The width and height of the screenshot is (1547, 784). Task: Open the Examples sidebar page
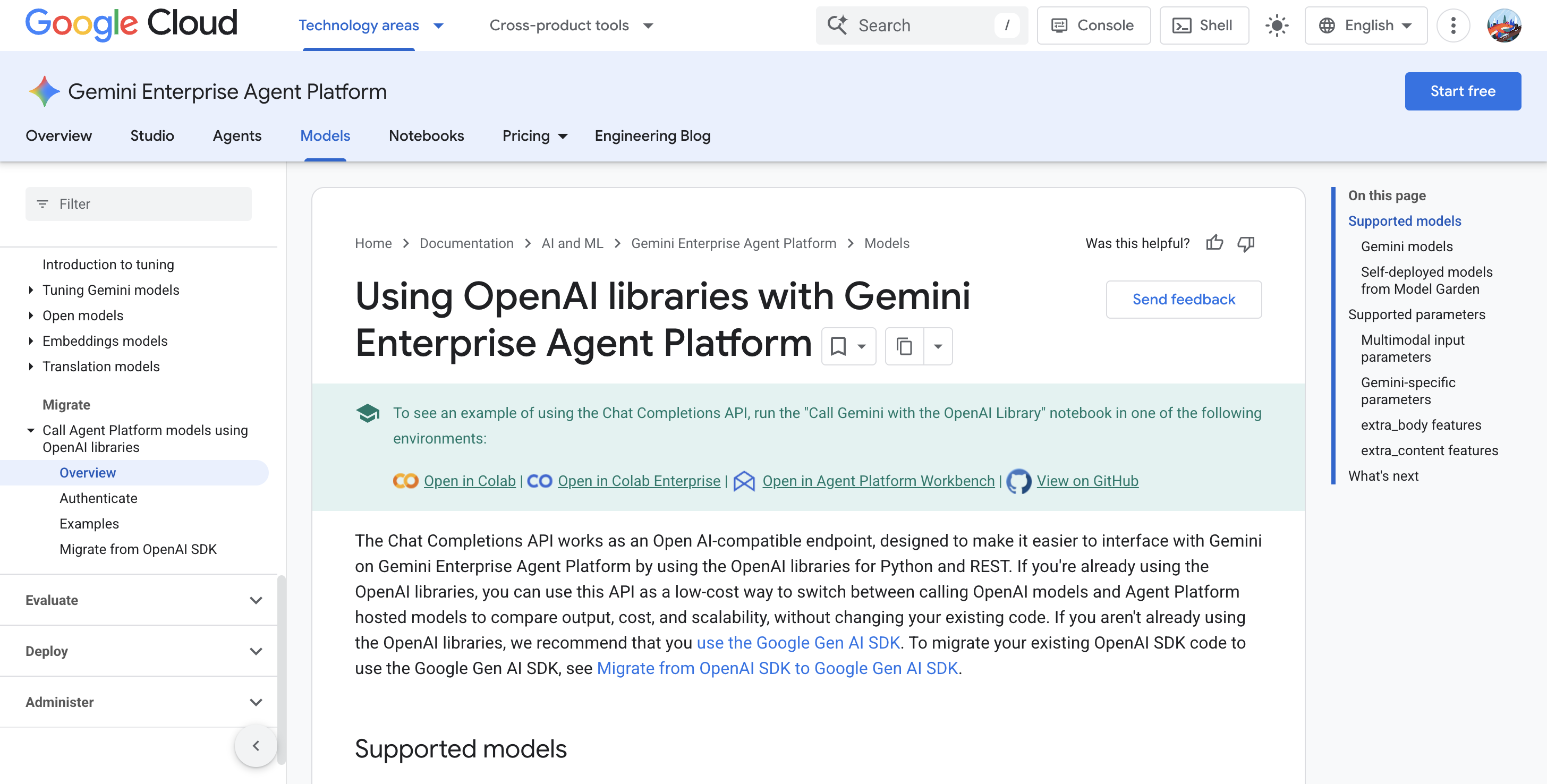click(89, 524)
